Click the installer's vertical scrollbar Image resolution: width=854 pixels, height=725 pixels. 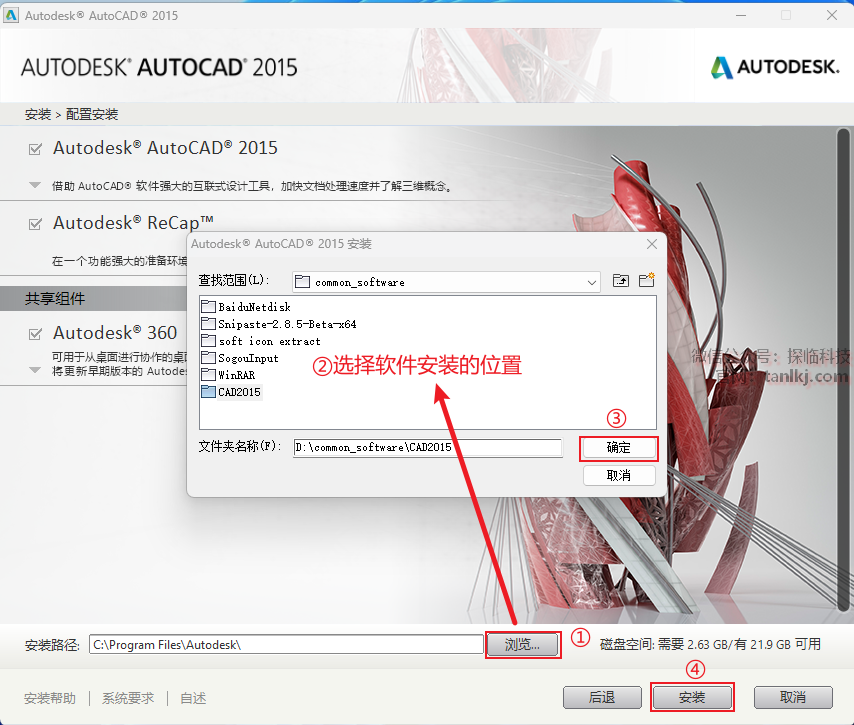click(844, 369)
